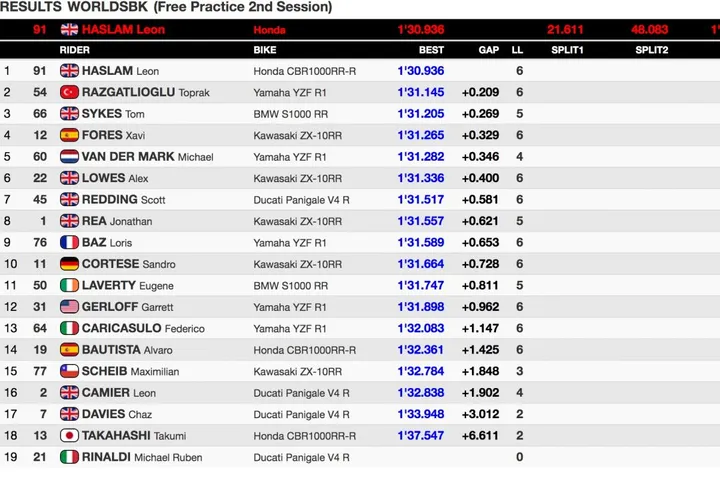720x481 pixels.
Task: Click RINALDI Michael Ruben in the last row
Action: point(142,457)
